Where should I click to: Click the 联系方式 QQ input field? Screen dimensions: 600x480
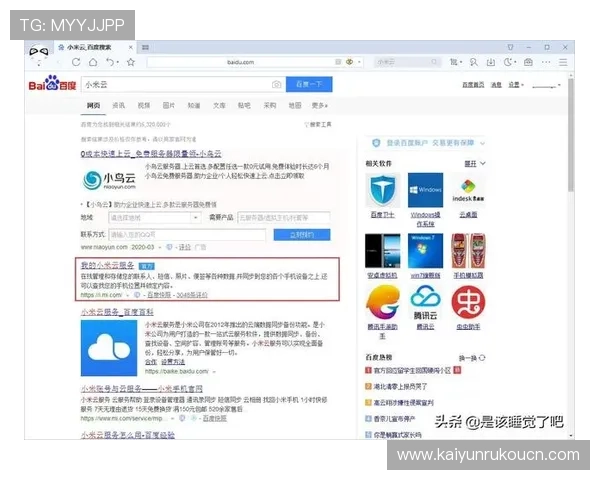point(187,235)
